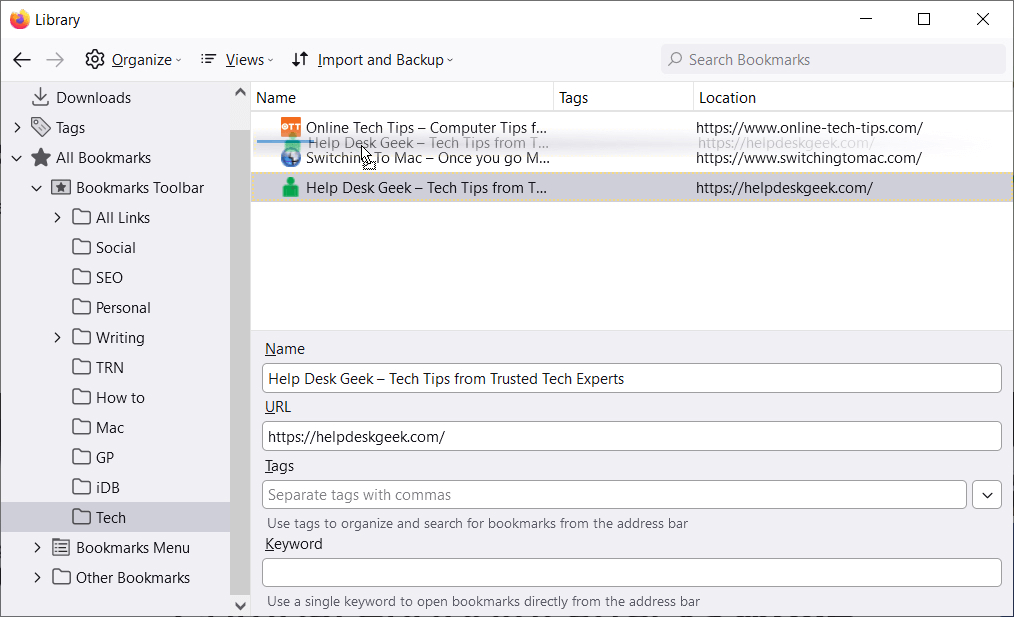Screen dimensions: 1014x617
Task: Click the Bookmarks Menu icon in sidebar
Action: 61,547
